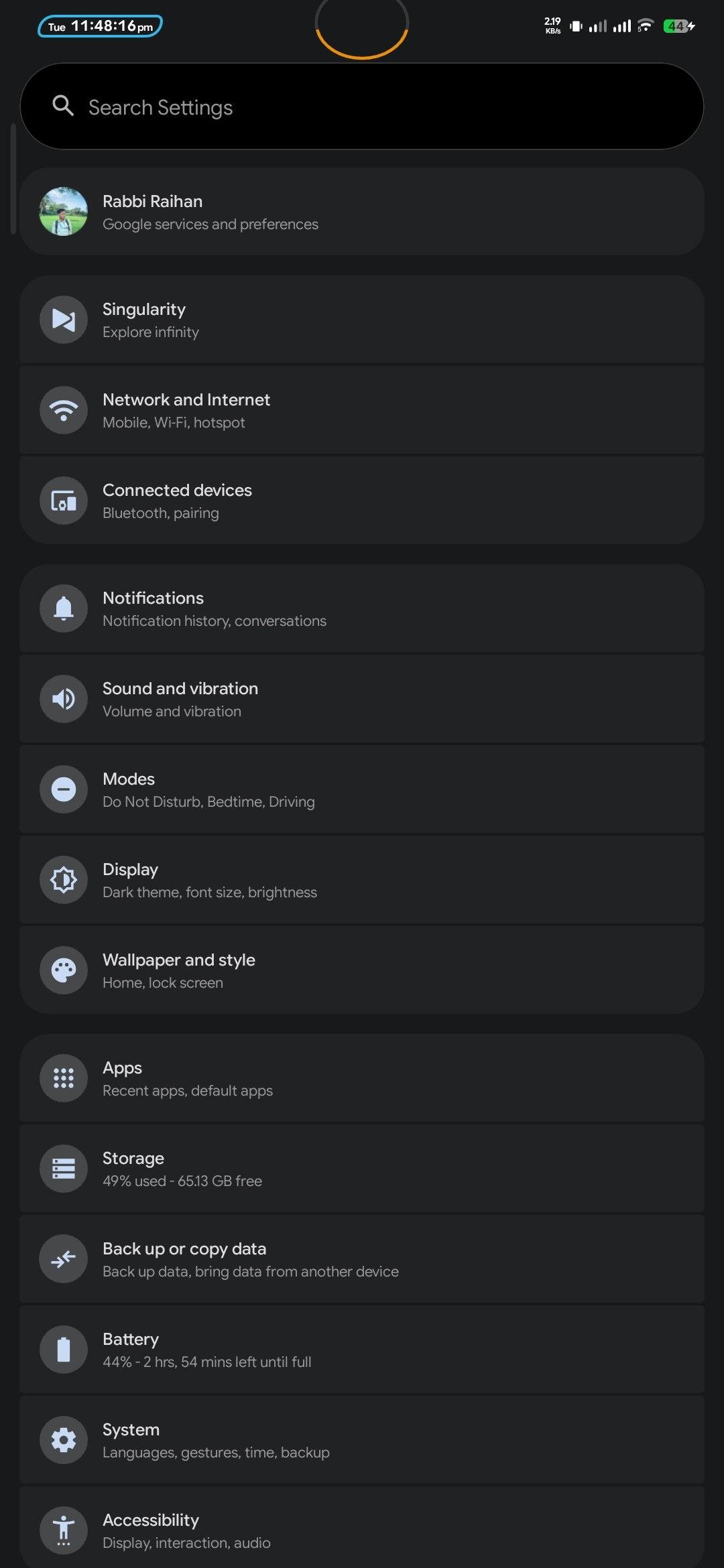Open Back up or copy data
Screen dimensions: 724x1568
(x=362, y=1259)
